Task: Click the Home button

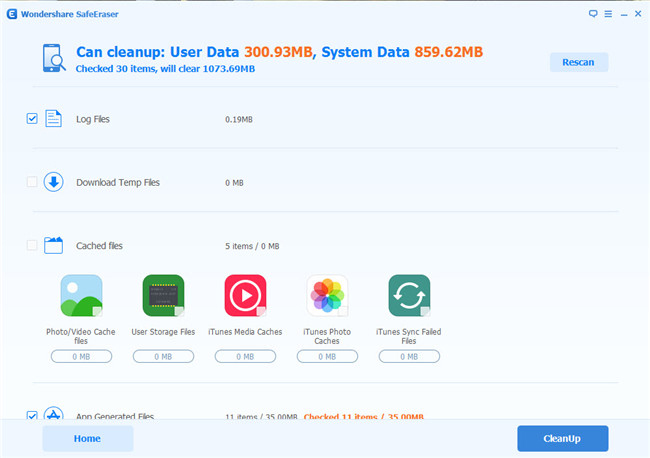Action: 87,439
